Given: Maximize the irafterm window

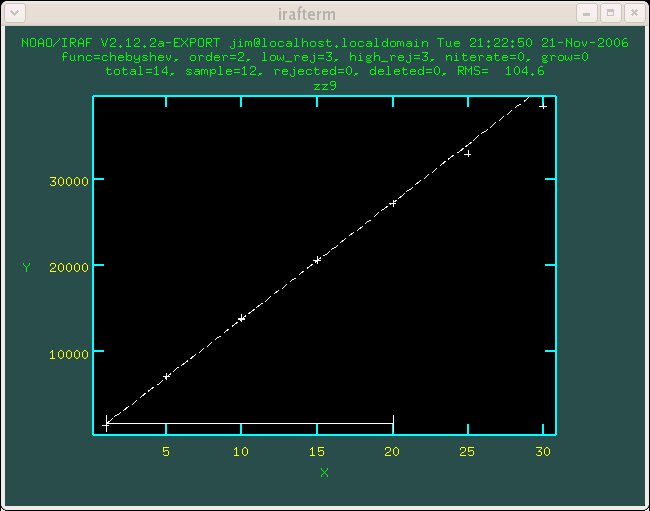Looking at the screenshot, I should 610,13.
